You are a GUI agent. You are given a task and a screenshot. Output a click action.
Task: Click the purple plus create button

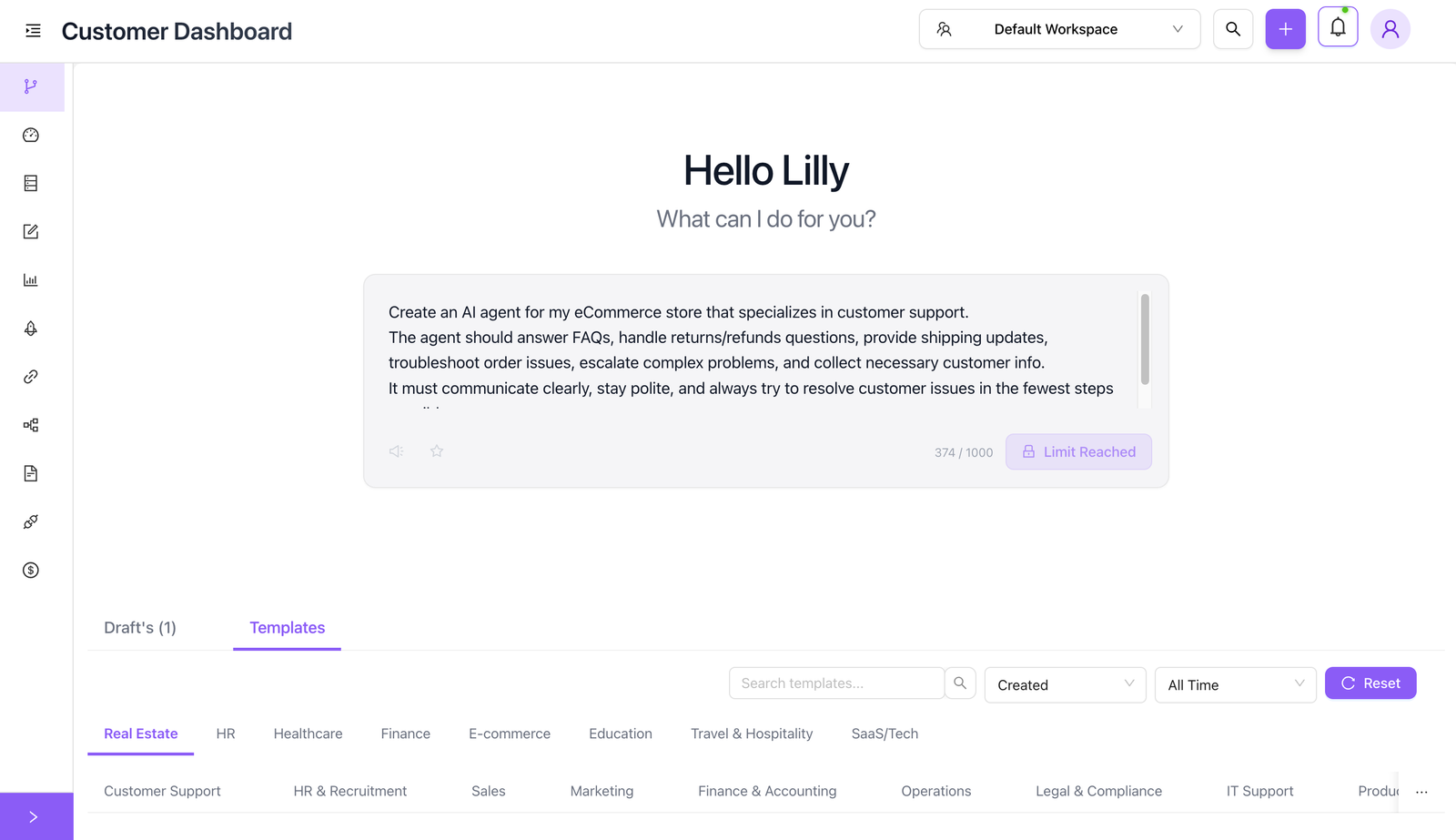[x=1285, y=29]
